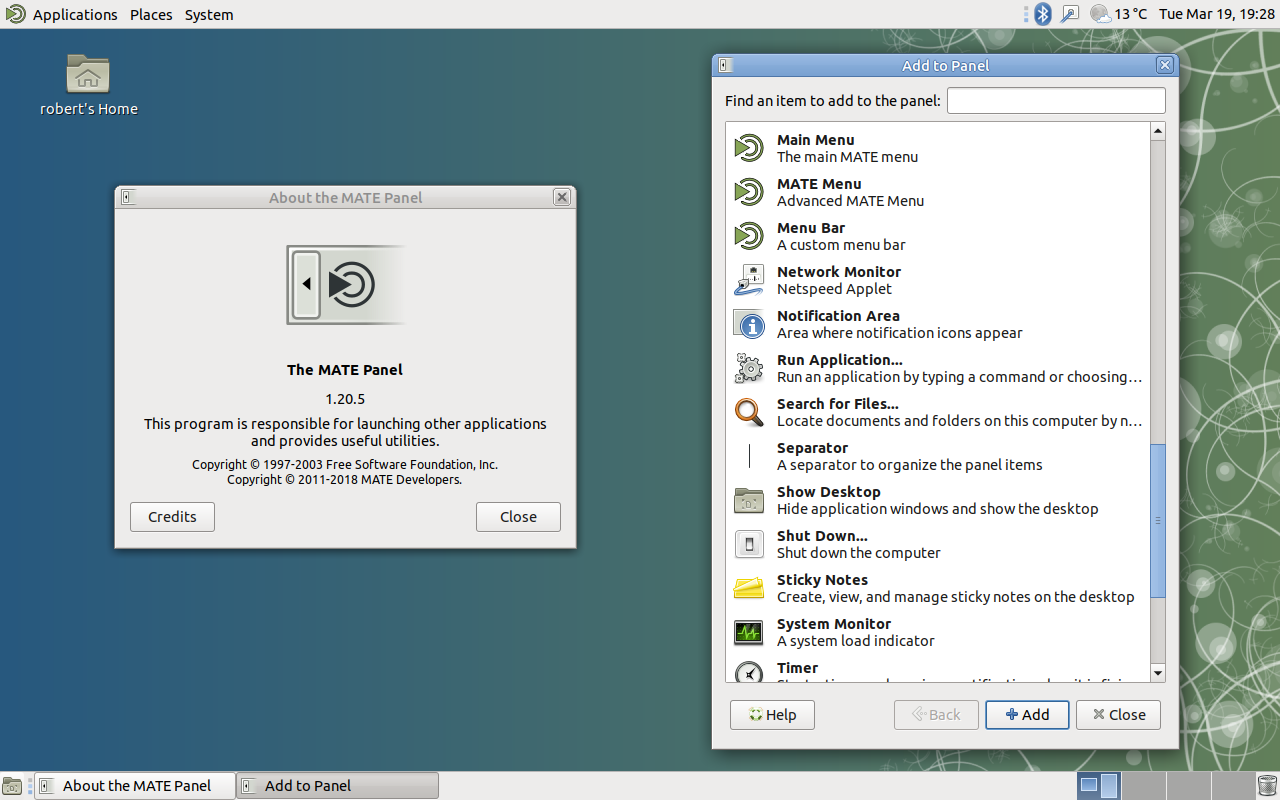The height and width of the screenshot is (800, 1280).
Task: Click the 13 °C temperature reading
Action: click(x=1131, y=14)
